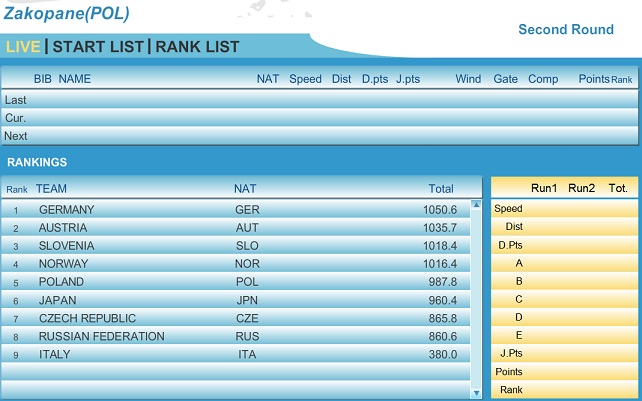
Task: Click Norway's total 1016.4
Action: (440, 264)
